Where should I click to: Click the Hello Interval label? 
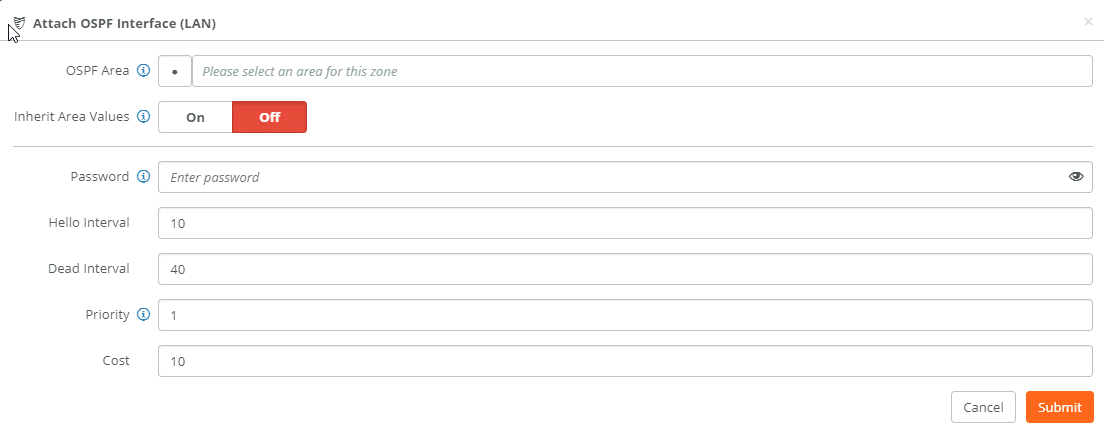coord(89,222)
